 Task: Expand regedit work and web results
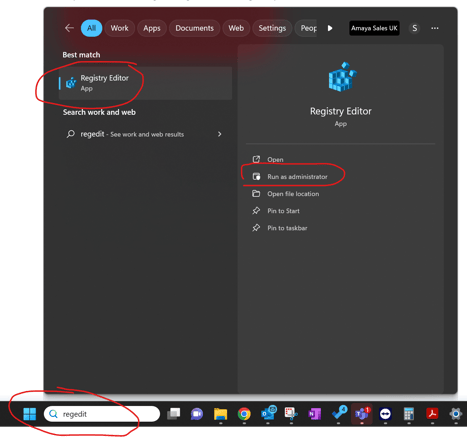[219, 134]
